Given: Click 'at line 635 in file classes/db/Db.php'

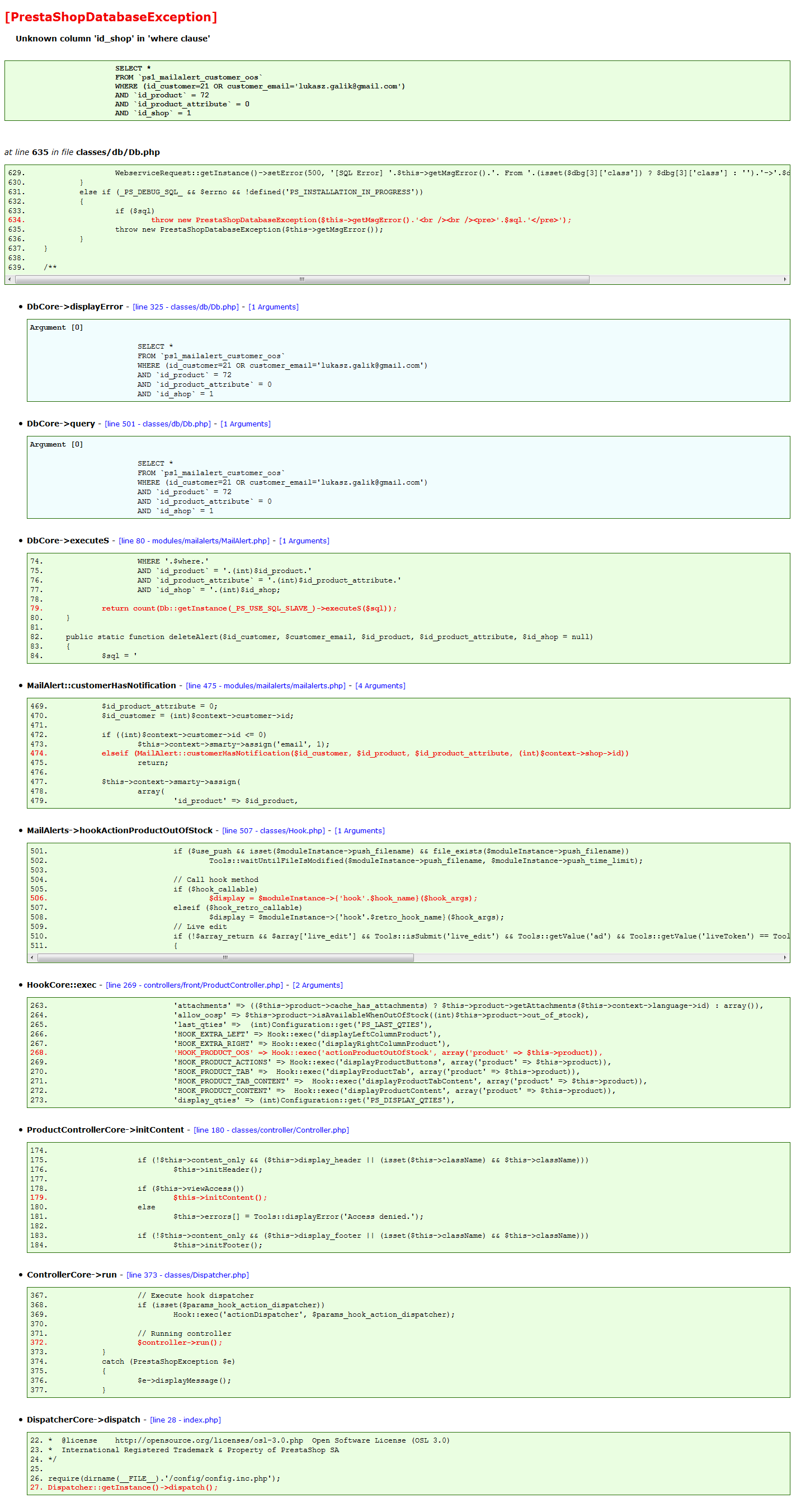Looking at the screenshot, I should [x=82, y=152].
